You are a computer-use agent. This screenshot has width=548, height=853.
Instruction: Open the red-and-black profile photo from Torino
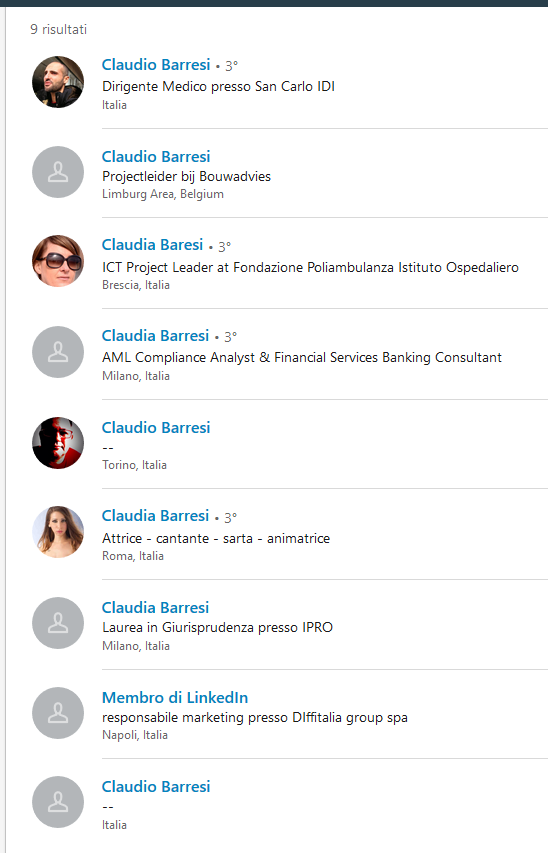(58, 443)
